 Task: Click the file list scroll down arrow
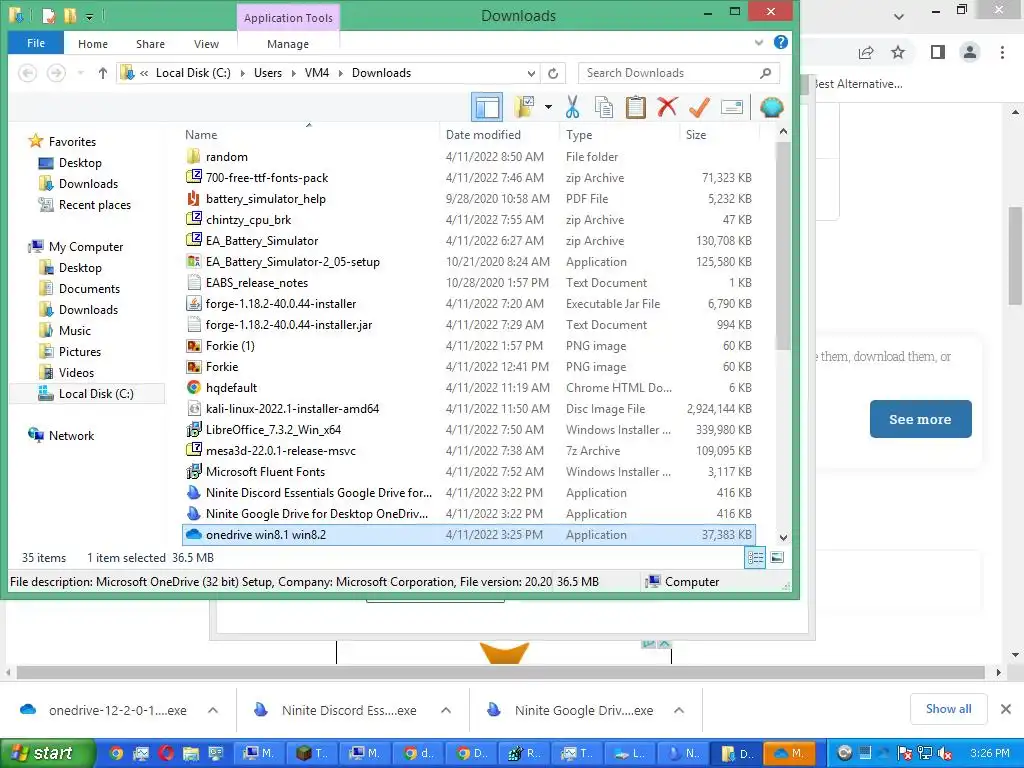pyautogui.click(x=783, y=538)
